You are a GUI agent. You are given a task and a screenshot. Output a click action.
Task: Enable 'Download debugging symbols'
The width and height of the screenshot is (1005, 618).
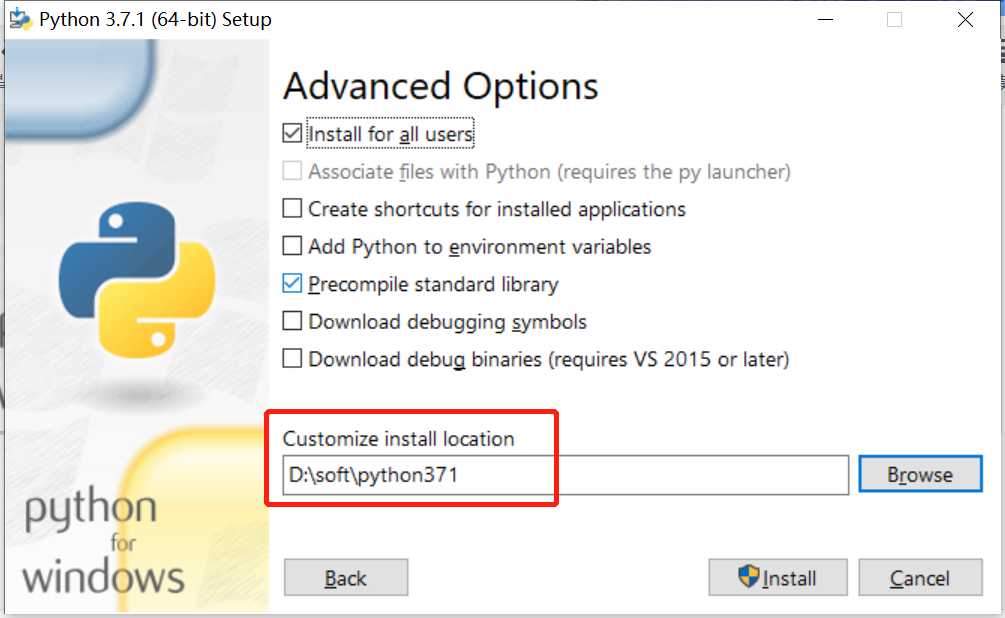pyautogui.click(x=293, y=321)
